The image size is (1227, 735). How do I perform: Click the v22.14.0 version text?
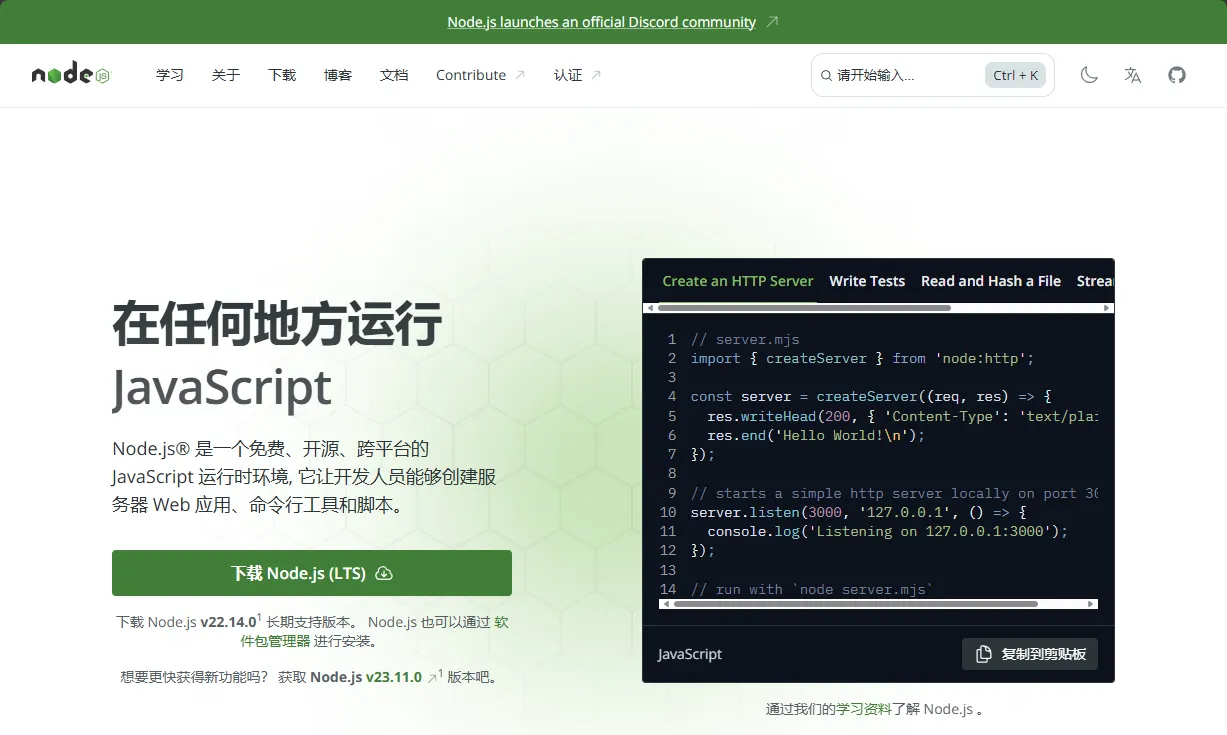(228, 622)
